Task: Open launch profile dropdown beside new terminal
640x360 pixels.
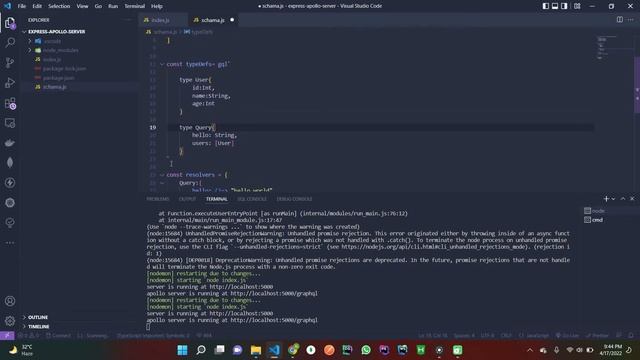Action: coord(613,199)
